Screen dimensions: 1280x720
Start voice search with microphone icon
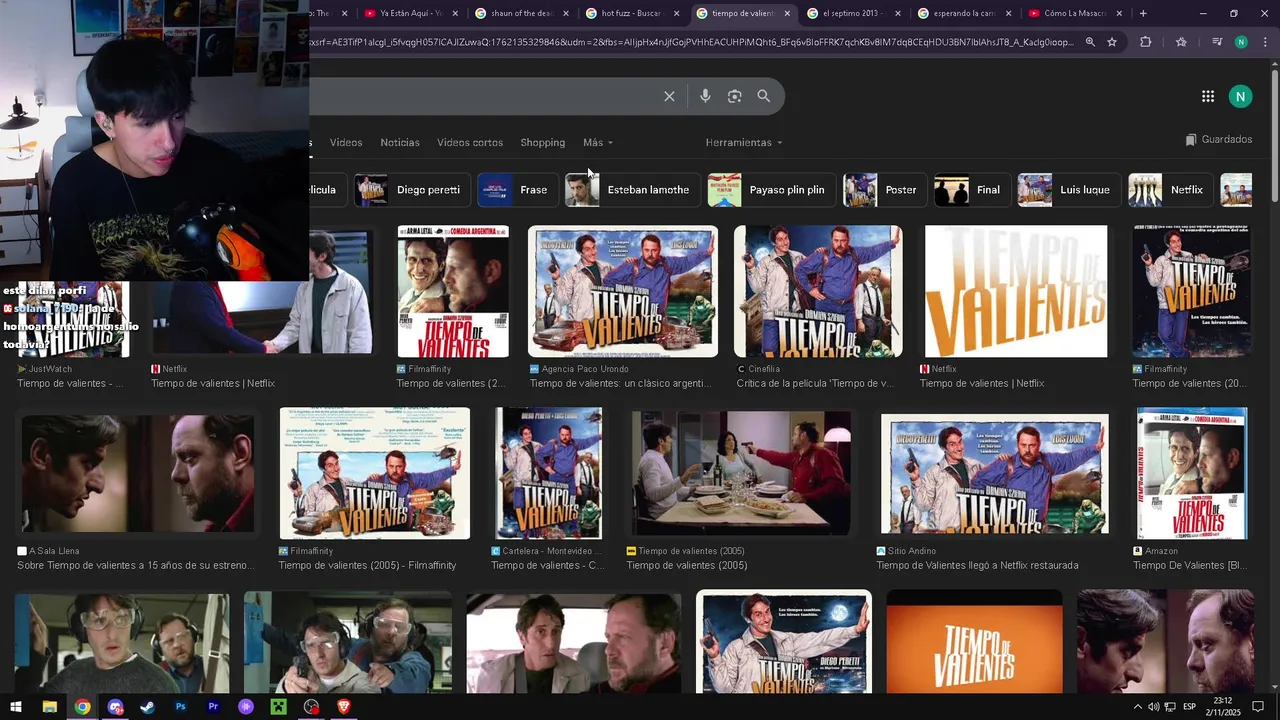(x=705, y=96)
